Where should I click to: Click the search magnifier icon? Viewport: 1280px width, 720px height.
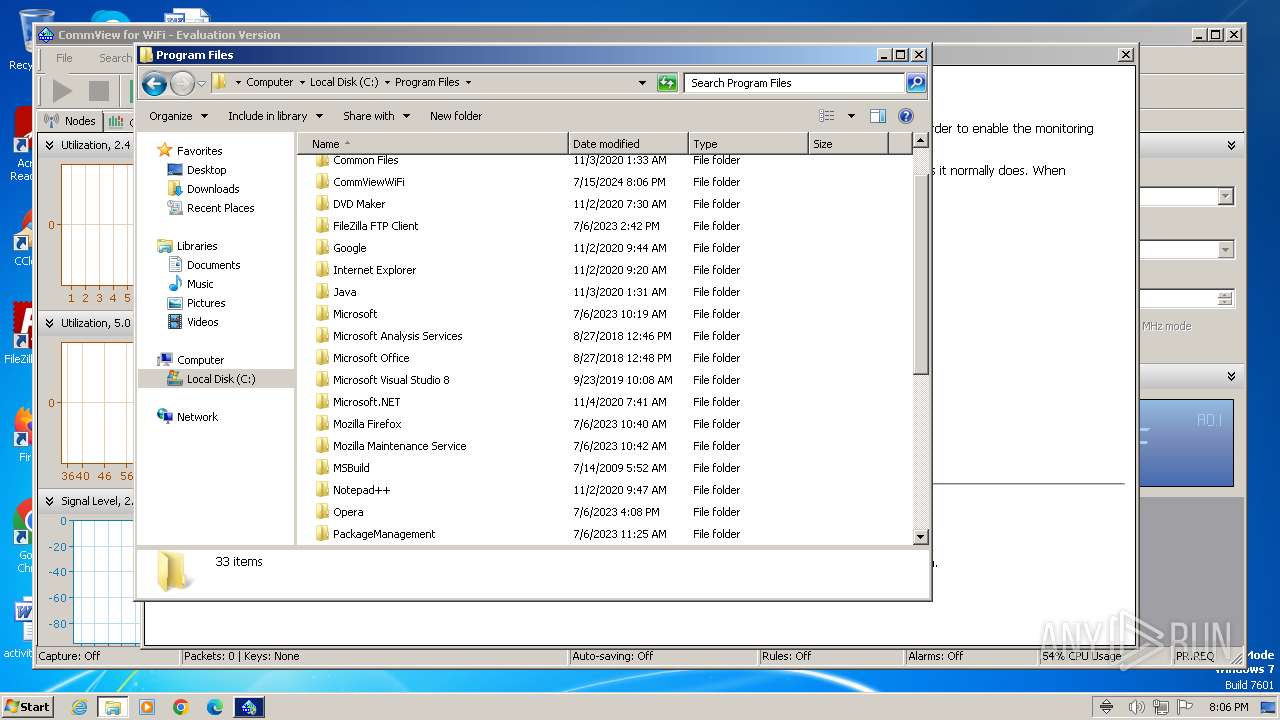coord(915,83)
